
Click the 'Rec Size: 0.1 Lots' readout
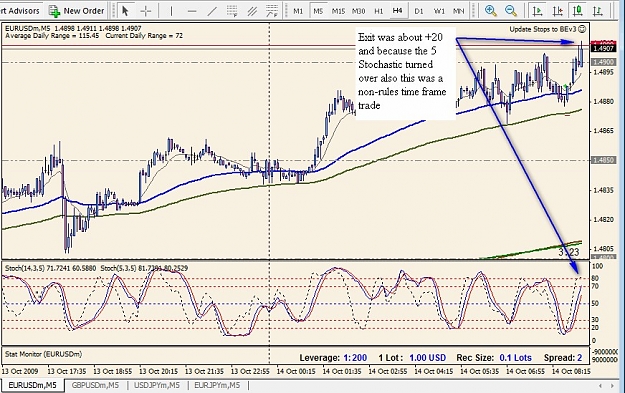(494, 358)
